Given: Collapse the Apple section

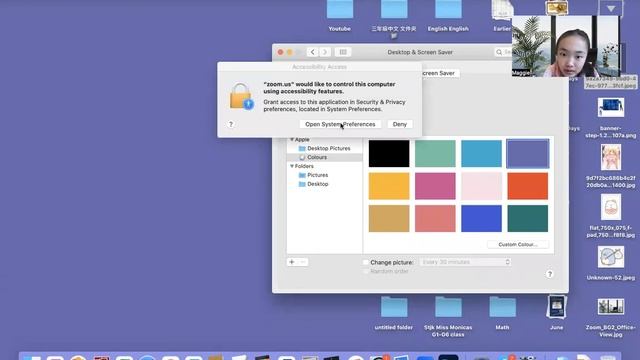Looking at the screenshot, I should pos(292,140).
